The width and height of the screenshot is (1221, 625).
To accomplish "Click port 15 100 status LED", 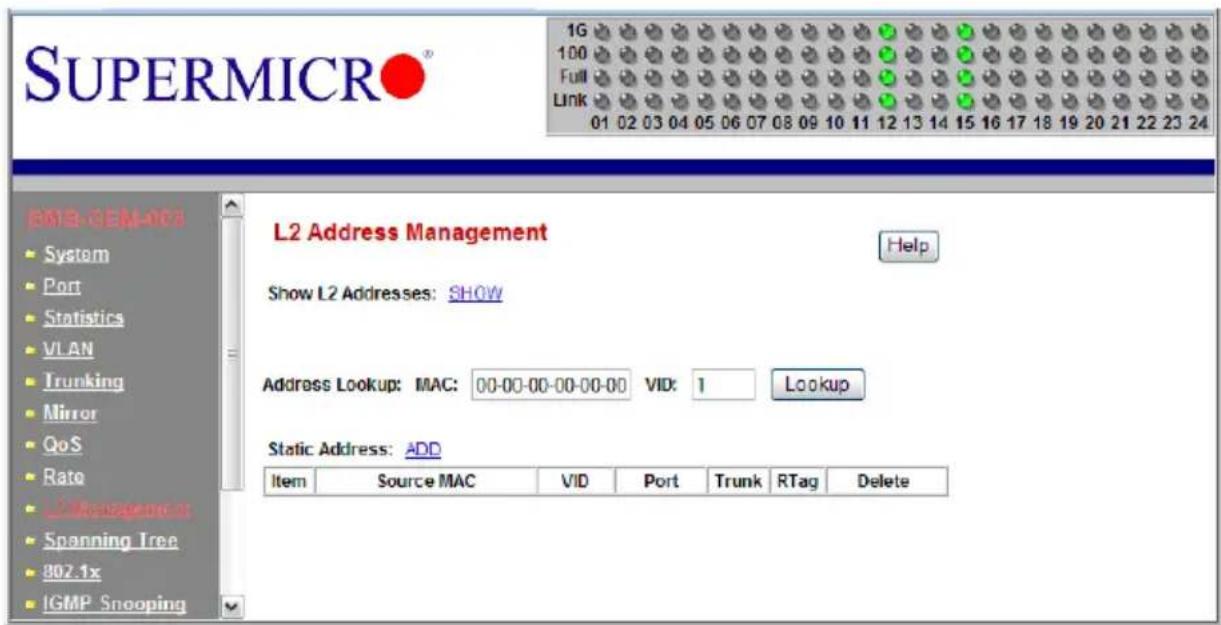I will 964,53.
